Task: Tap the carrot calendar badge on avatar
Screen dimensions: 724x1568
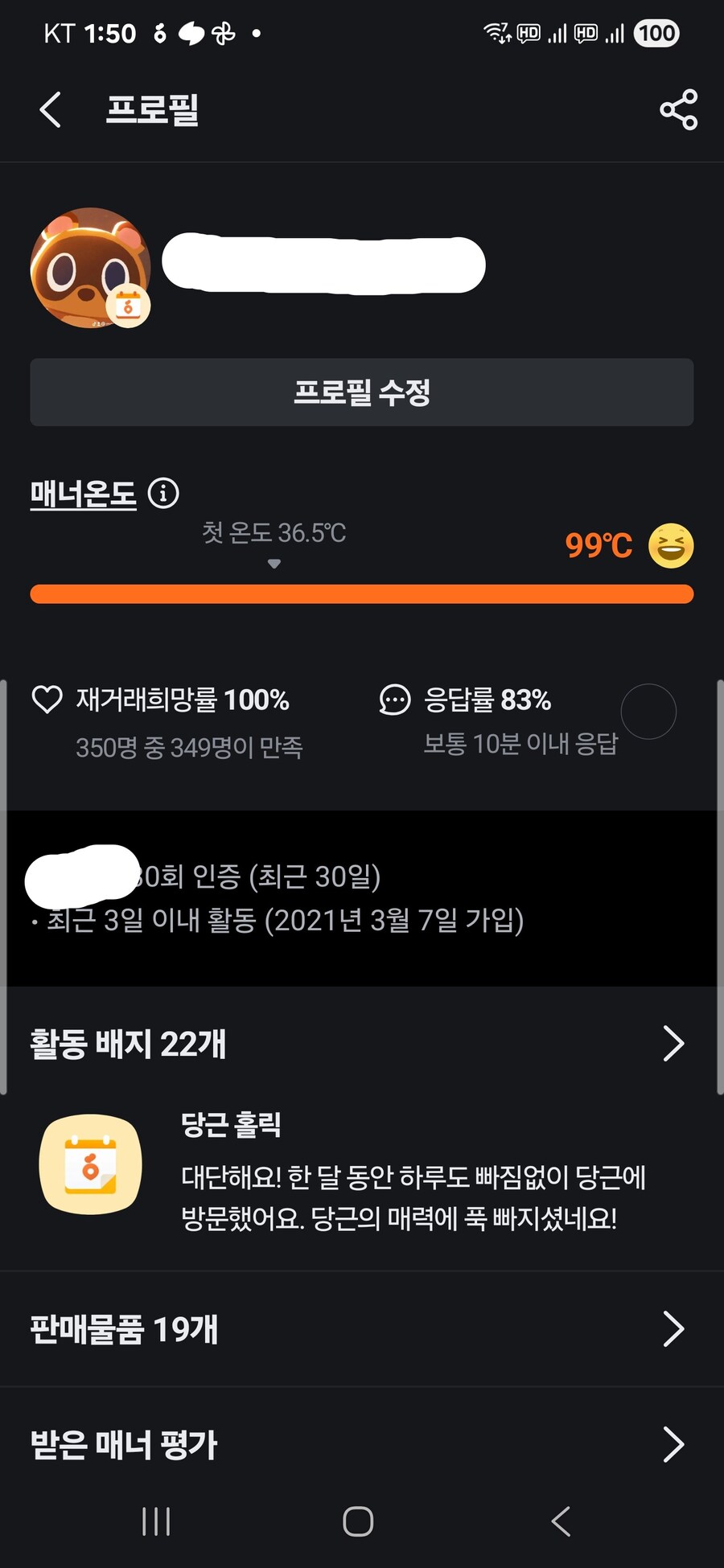Action: pyautogui.click(x=129, y=306)
